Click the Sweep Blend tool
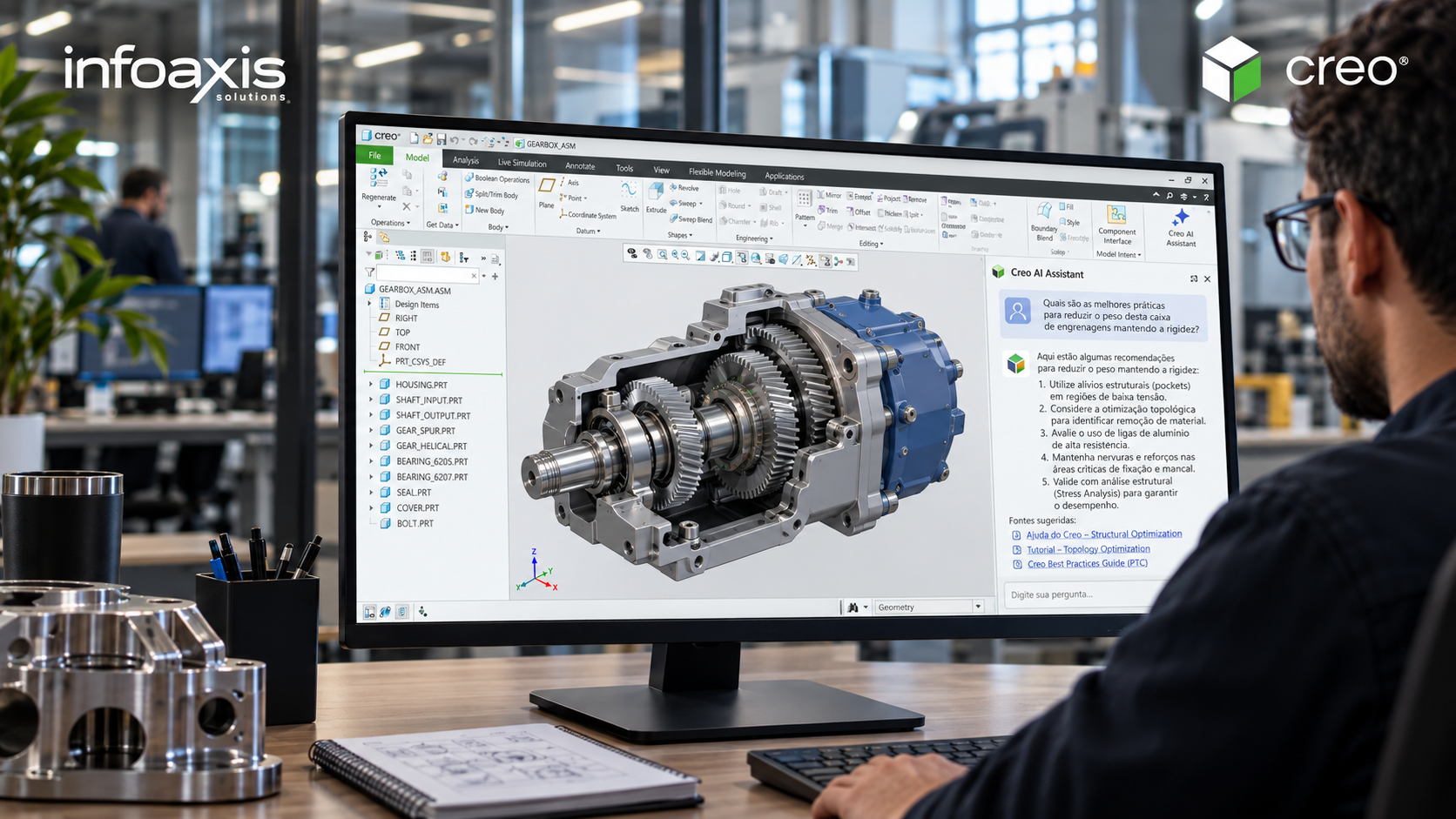This screenshot has width=1456, height=819. tap(691, 219)
